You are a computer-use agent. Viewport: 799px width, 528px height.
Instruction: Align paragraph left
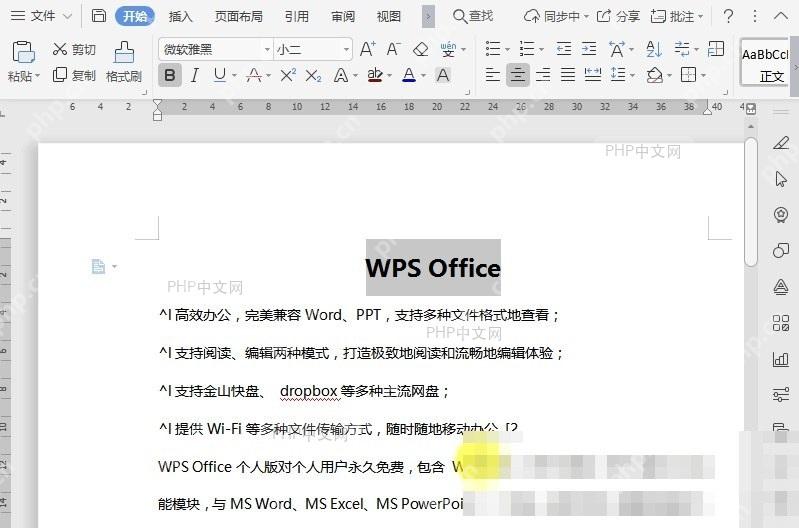click(492, 75)
